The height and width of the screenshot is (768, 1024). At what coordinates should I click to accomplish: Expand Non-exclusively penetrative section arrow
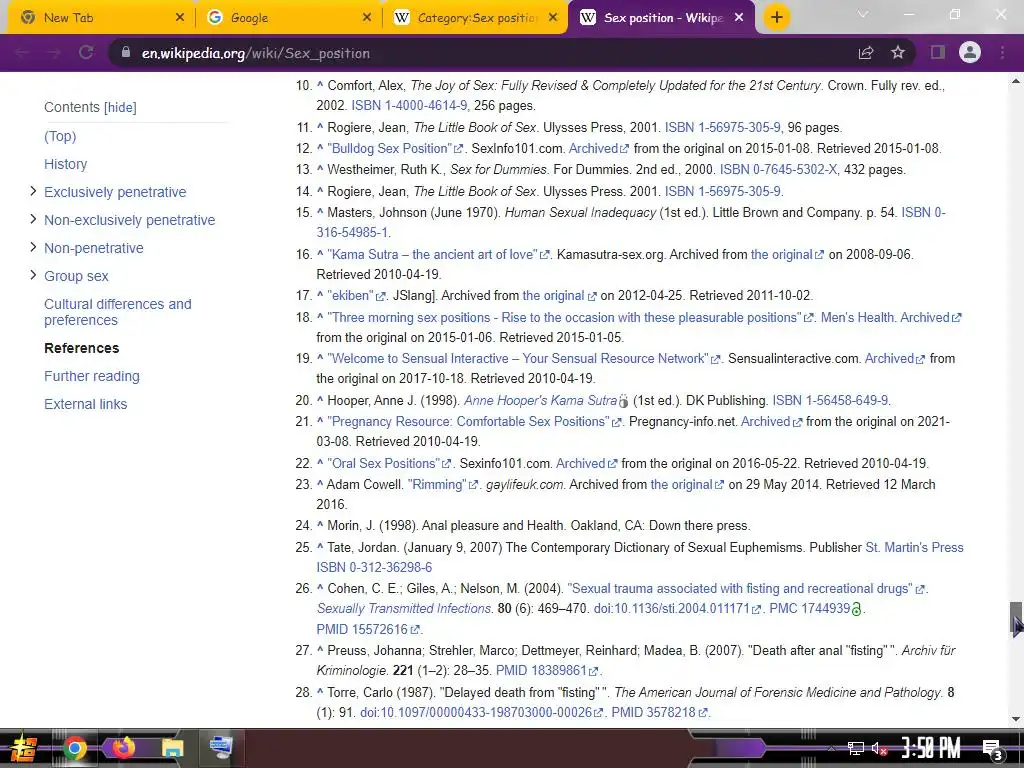[33, 219]
